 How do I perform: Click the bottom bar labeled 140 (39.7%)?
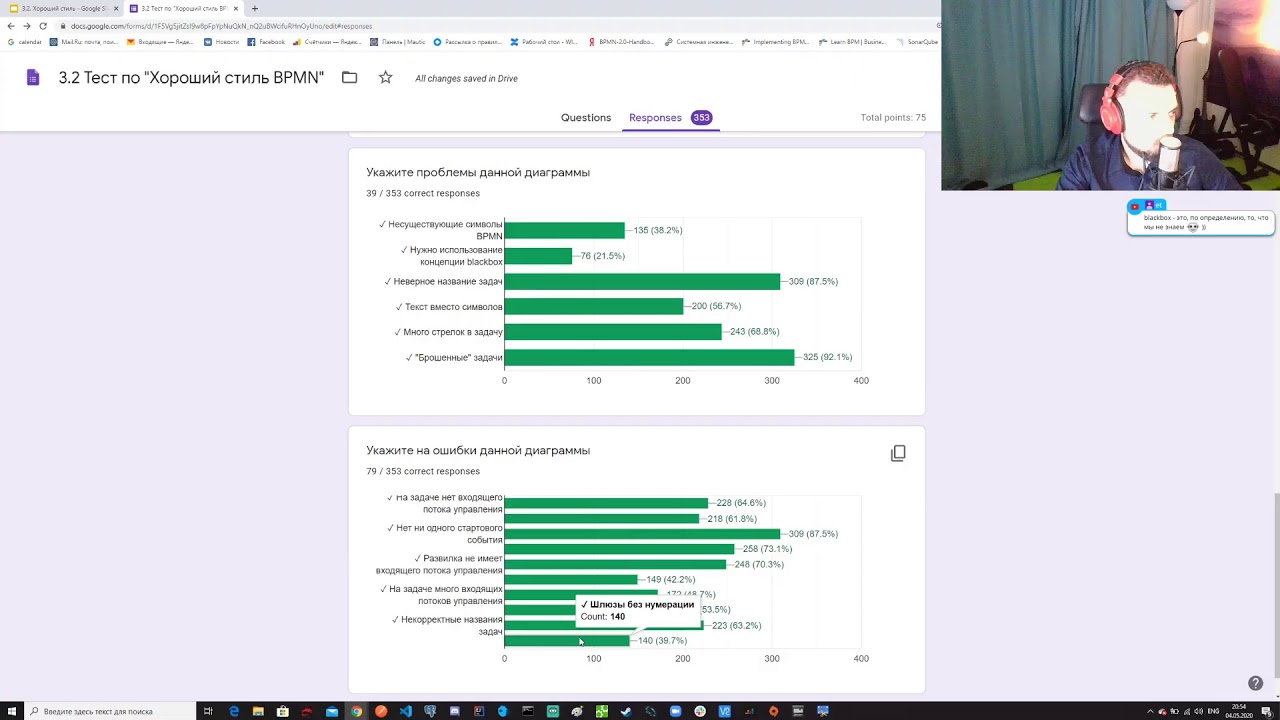point(567,641)
